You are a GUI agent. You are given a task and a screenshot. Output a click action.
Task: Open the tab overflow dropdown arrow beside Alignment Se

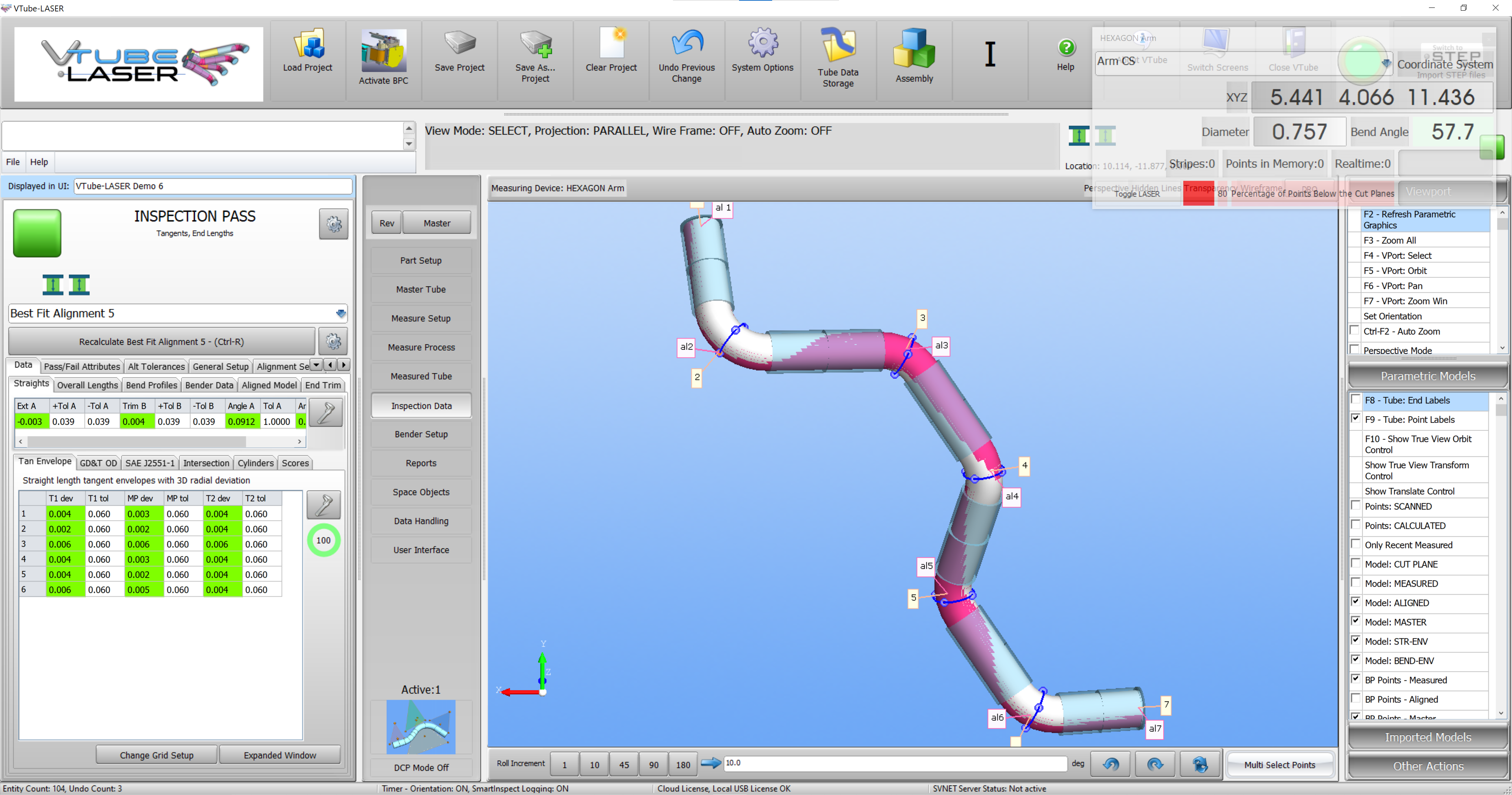click(x=316, y=365)
